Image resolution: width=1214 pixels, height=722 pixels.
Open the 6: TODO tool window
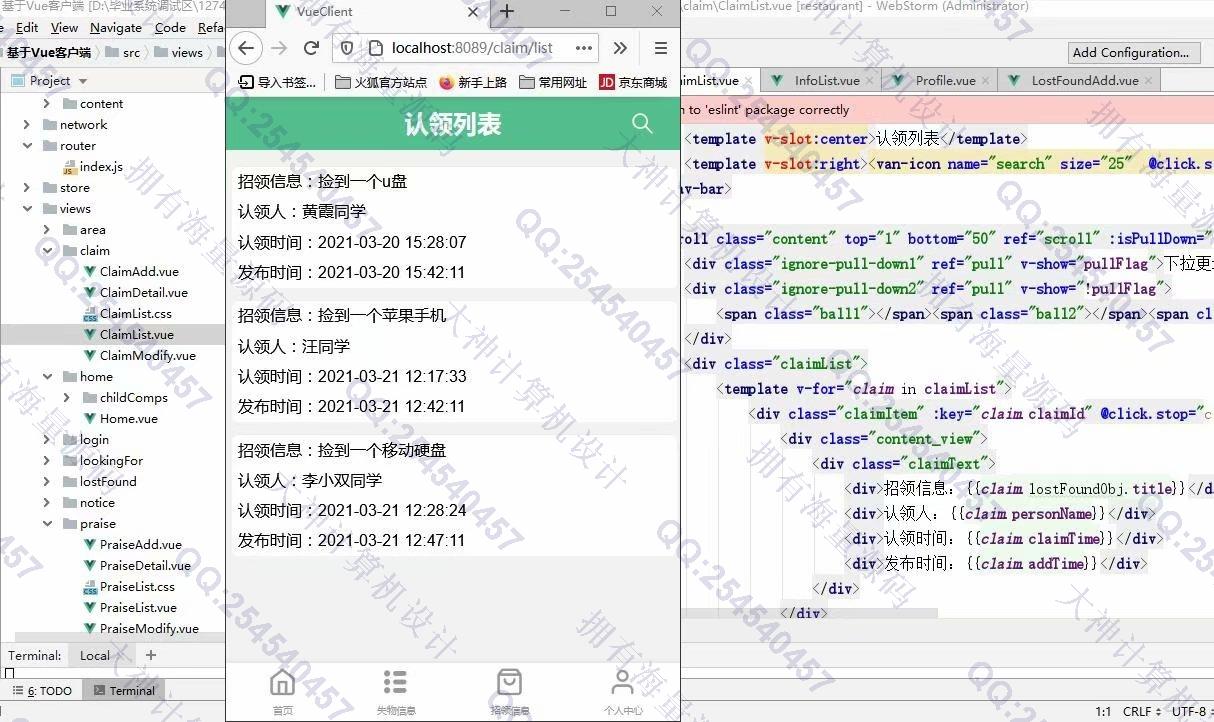point(42,691)
